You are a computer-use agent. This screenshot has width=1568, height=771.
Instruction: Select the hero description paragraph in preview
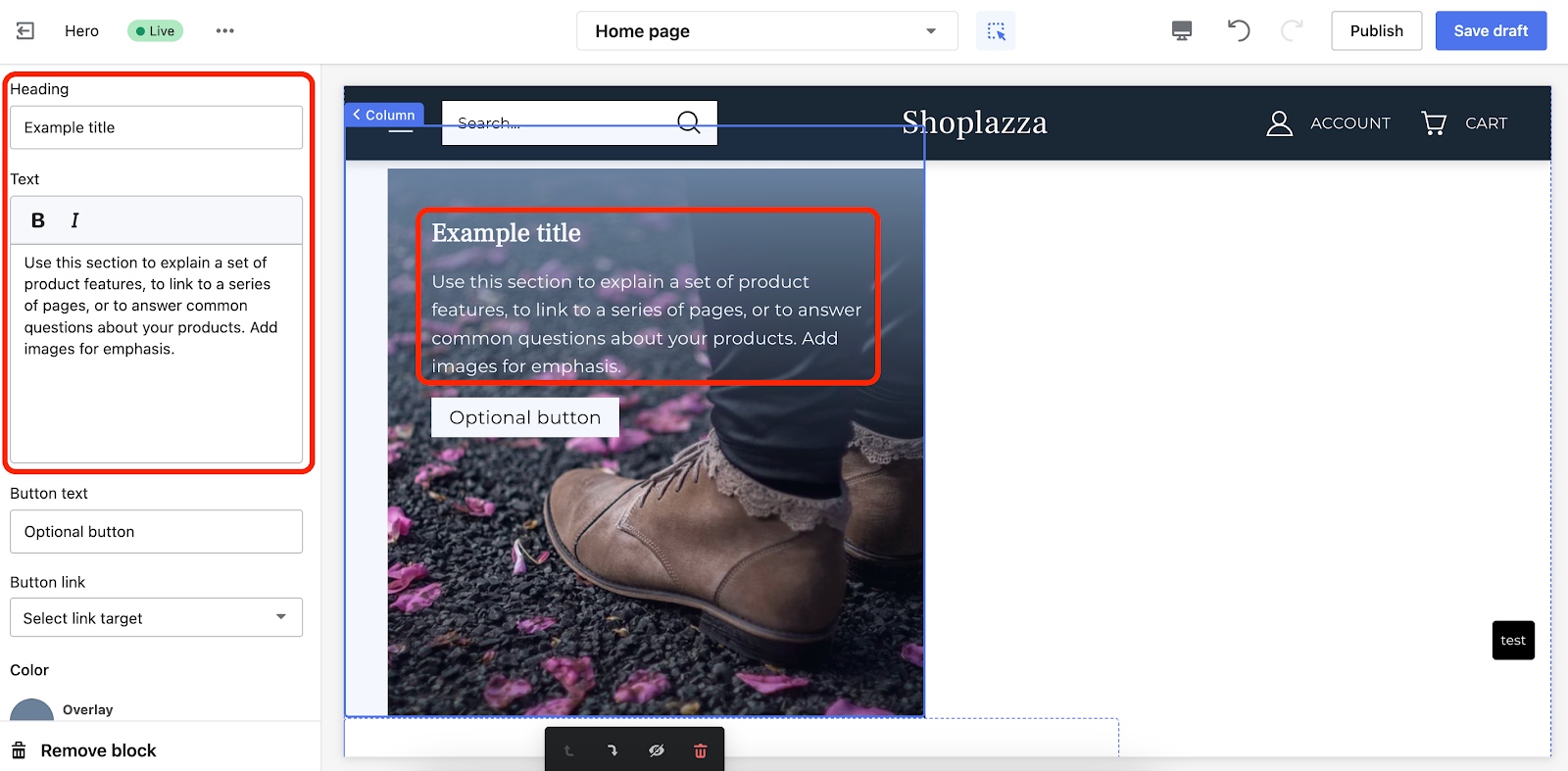[647, 324]
